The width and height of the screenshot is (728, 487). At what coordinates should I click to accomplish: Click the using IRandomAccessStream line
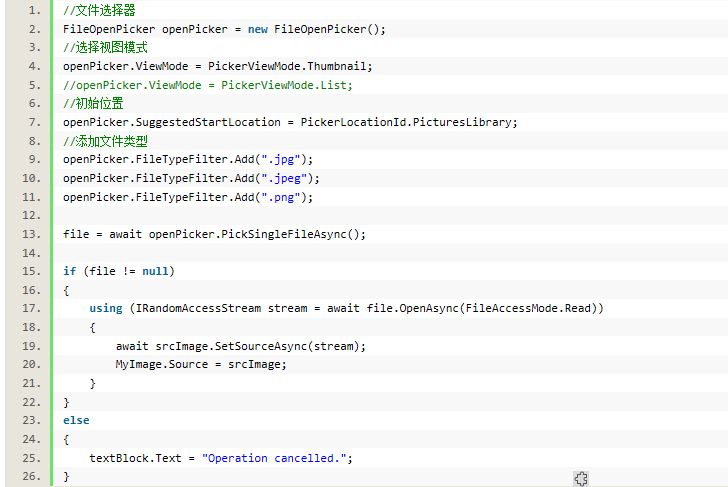[x=346, y=308]
